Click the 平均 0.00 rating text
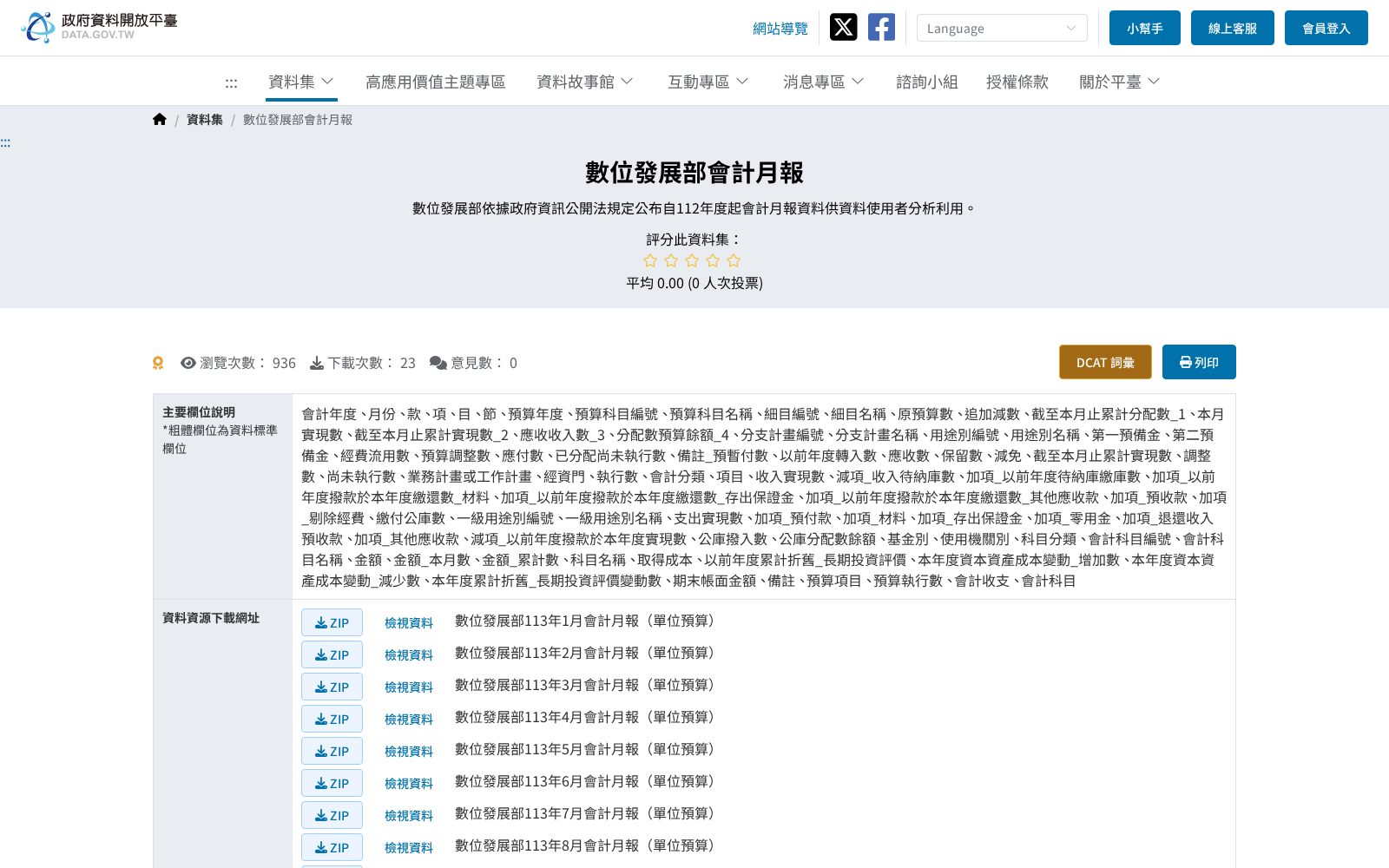Viewport: 1389px width, 868px height. tap(694, 283)
